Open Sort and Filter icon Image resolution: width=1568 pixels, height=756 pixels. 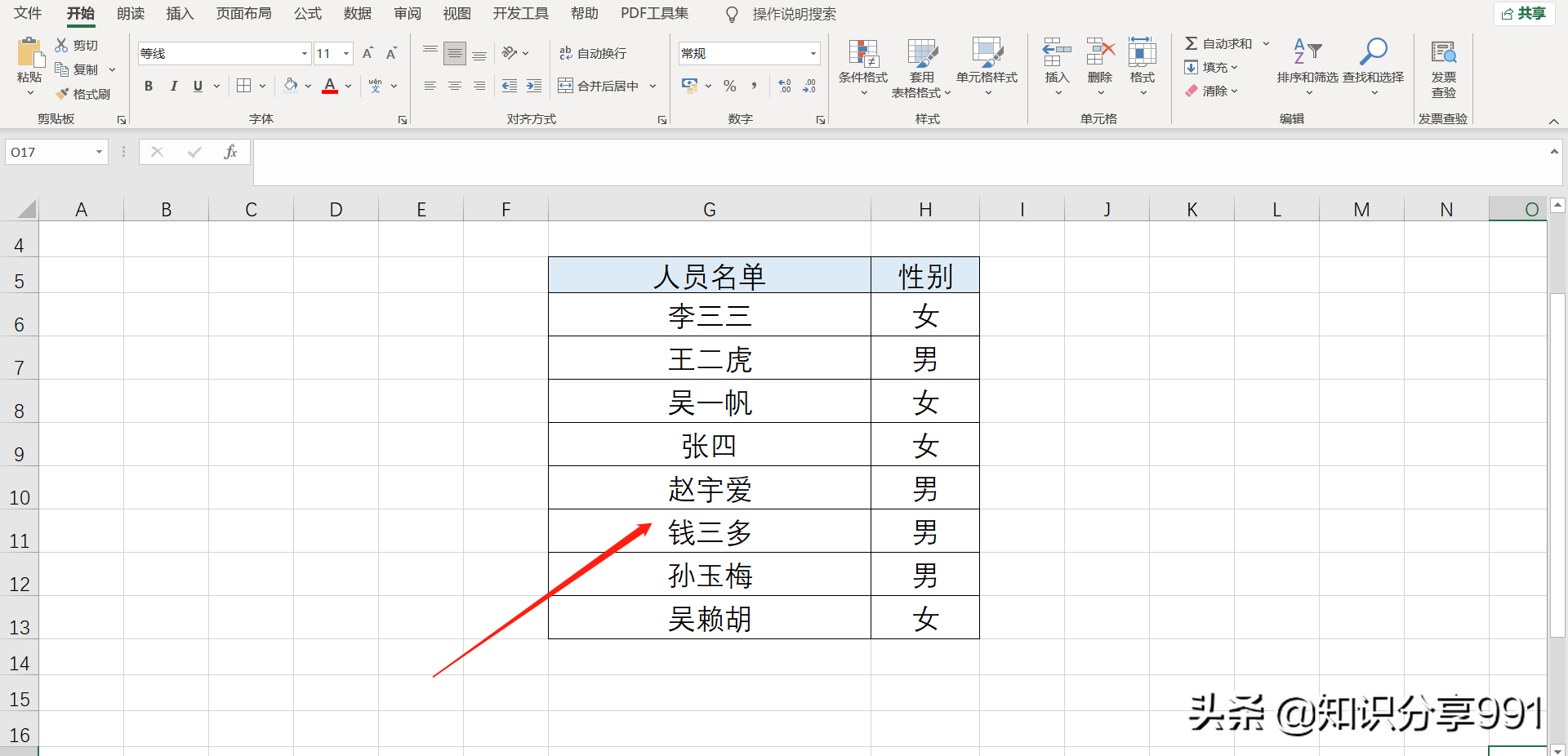[x=1307, y=51]
